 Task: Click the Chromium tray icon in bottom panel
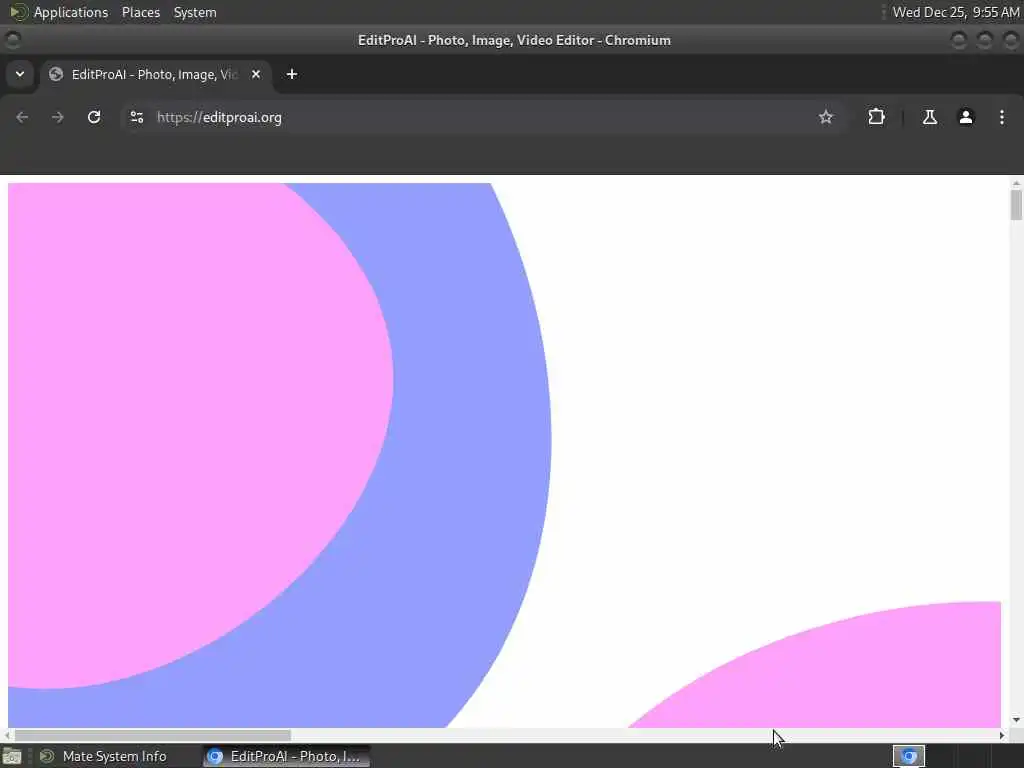click(x=908, y=756)
